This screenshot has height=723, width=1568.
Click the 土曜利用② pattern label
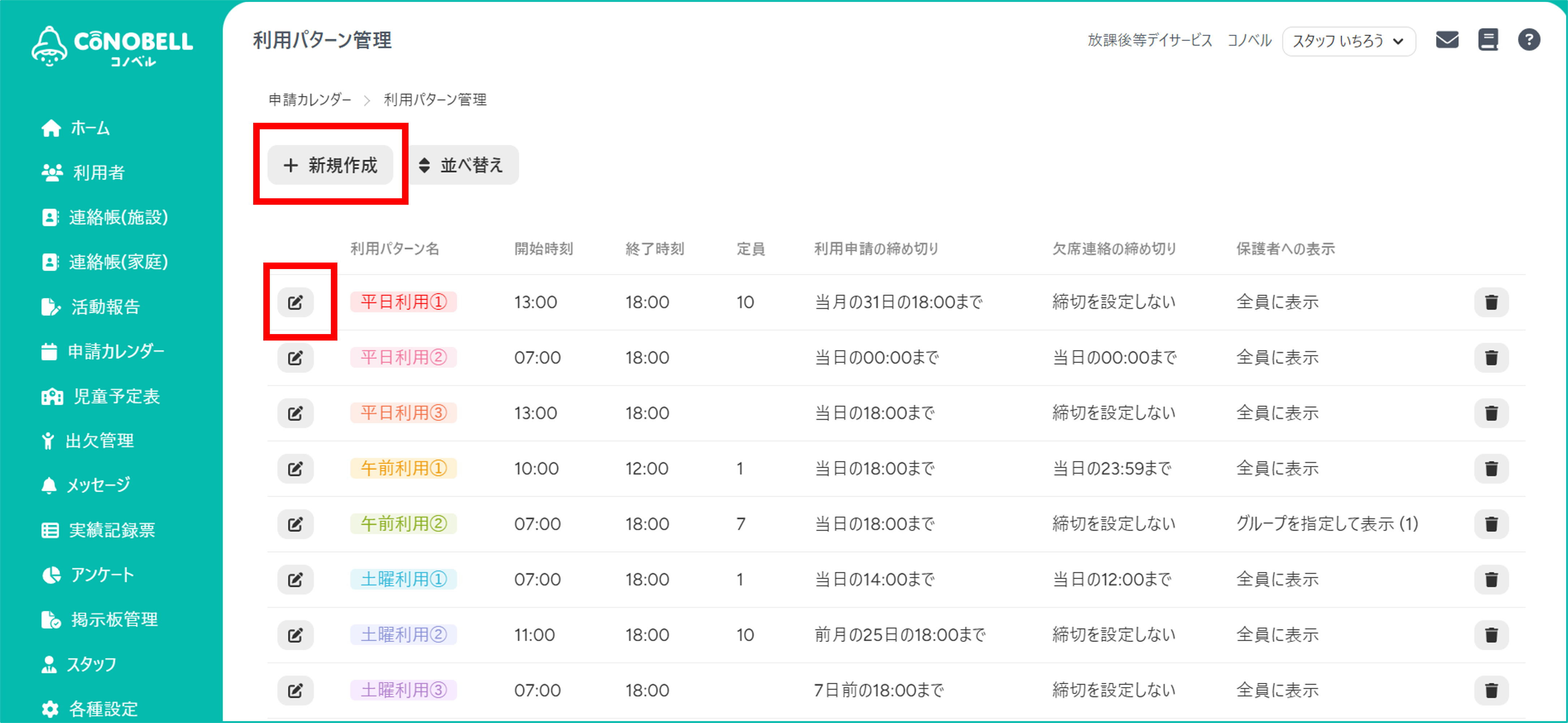click(403, 635)
